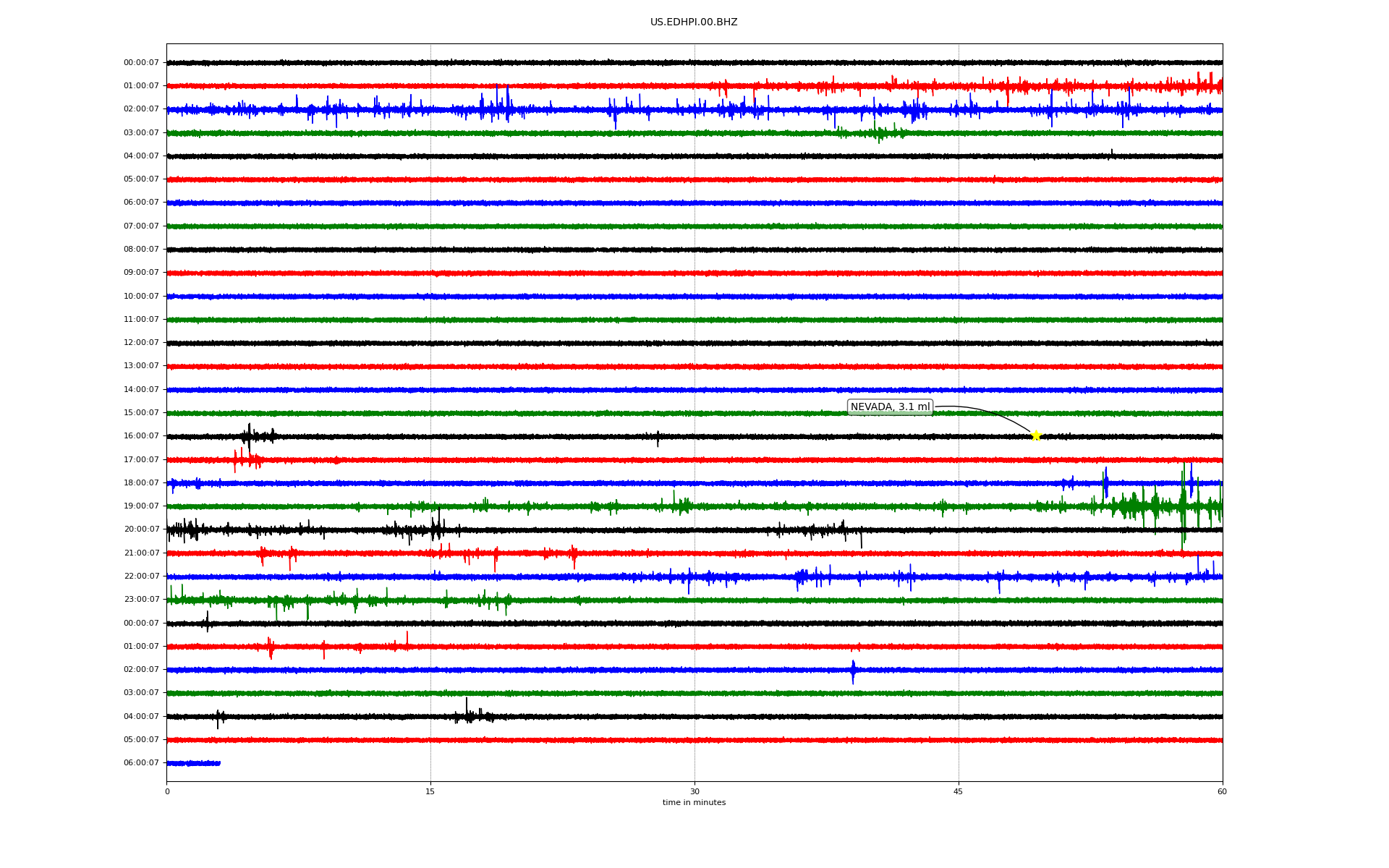Click the 0 tick label on the x-axis
Image resolution: width=1389 pixels, height=868 pixels.
(x=167, y=792)
